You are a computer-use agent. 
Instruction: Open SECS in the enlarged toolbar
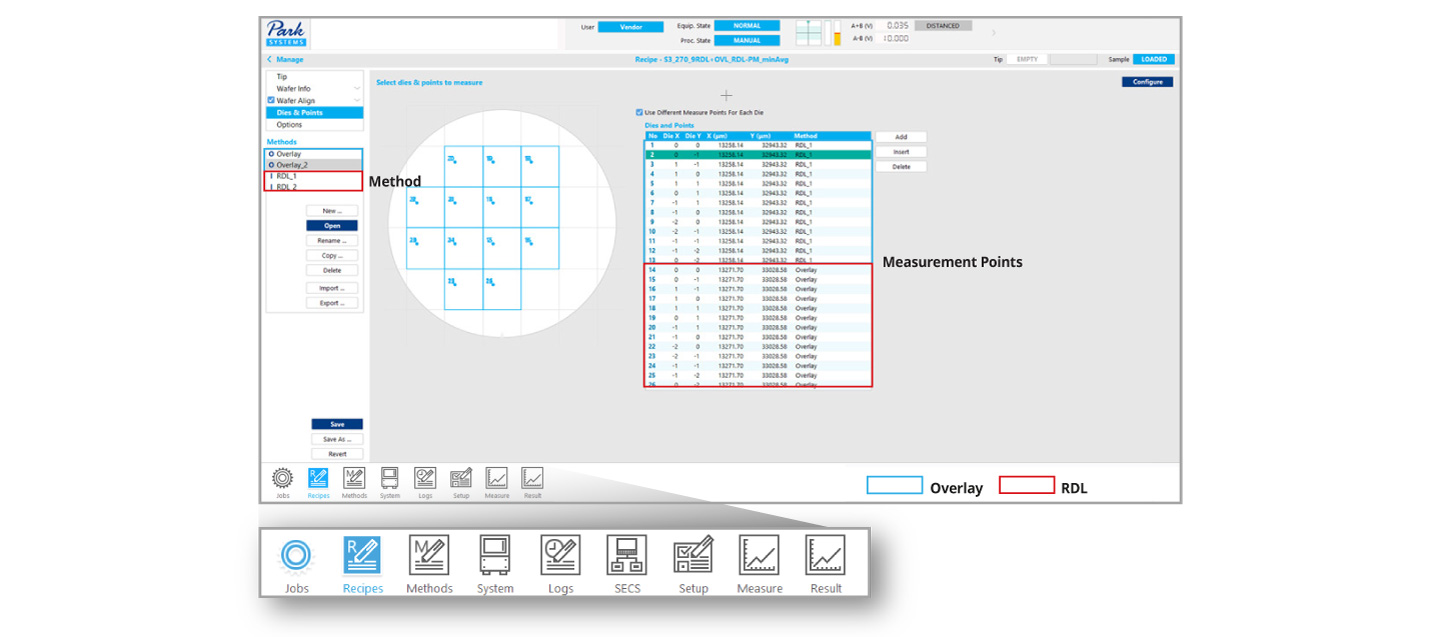[626, 556]
